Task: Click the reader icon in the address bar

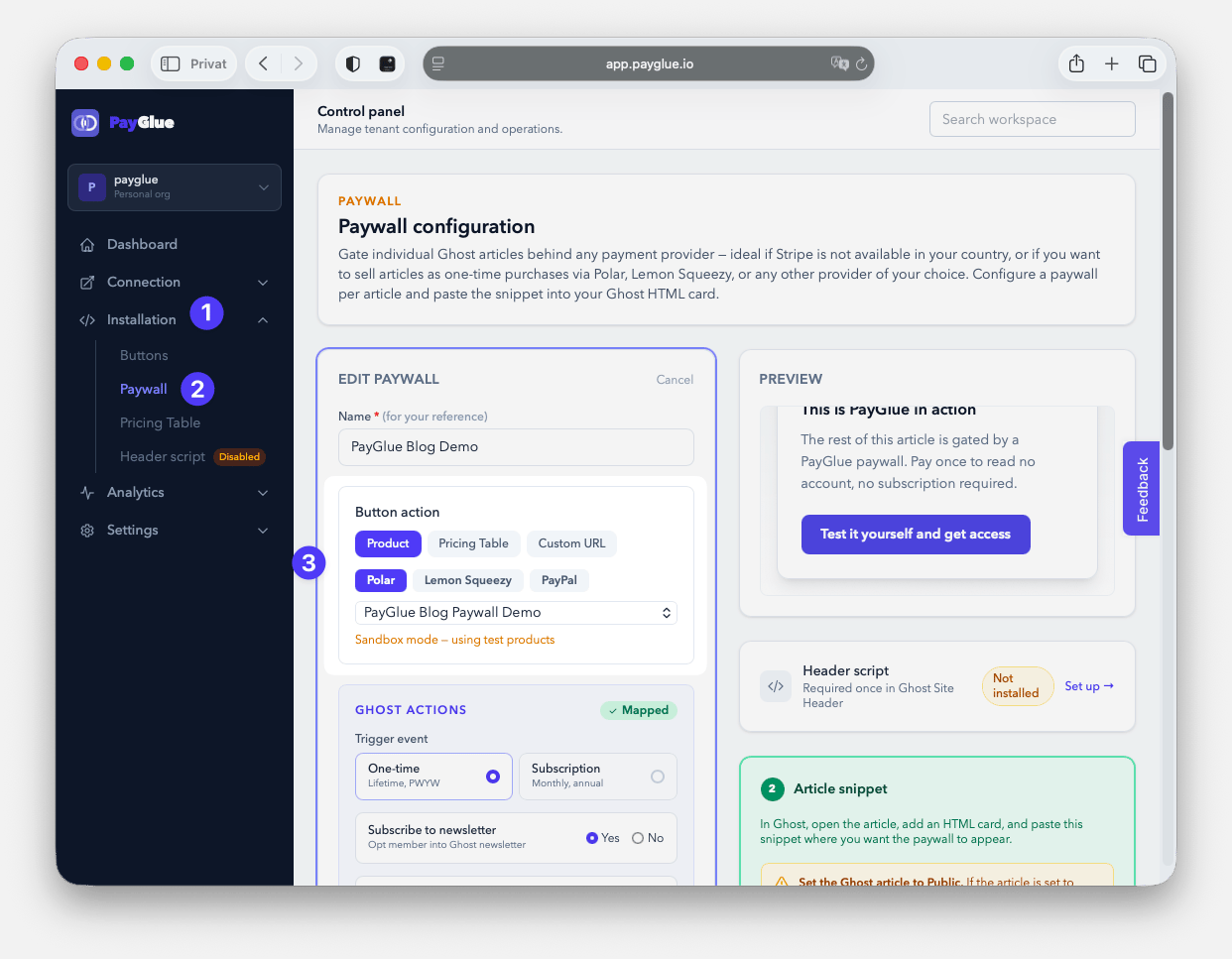Action: pos(437,63)
